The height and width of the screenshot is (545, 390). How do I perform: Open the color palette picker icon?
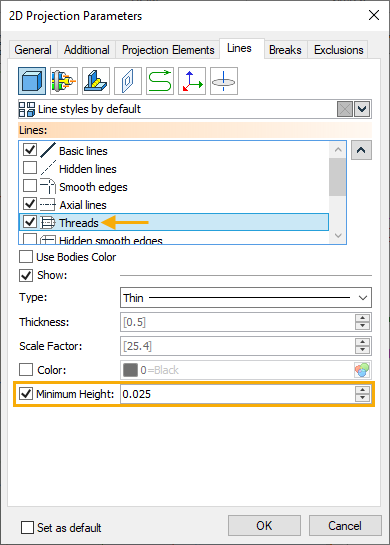(x=362, y=370)
